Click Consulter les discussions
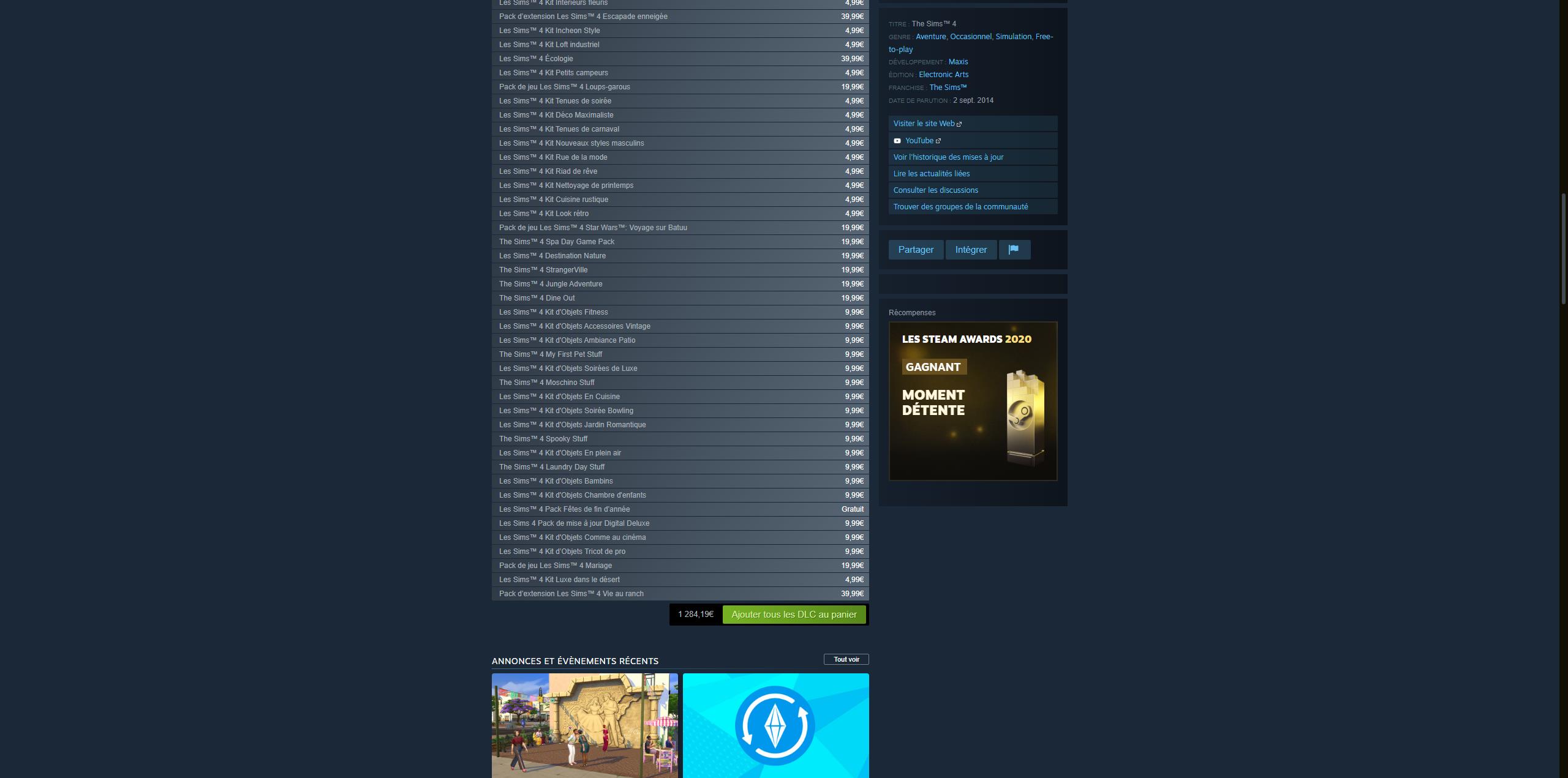This screenshot has width=1568, height=778. [935, 190]
